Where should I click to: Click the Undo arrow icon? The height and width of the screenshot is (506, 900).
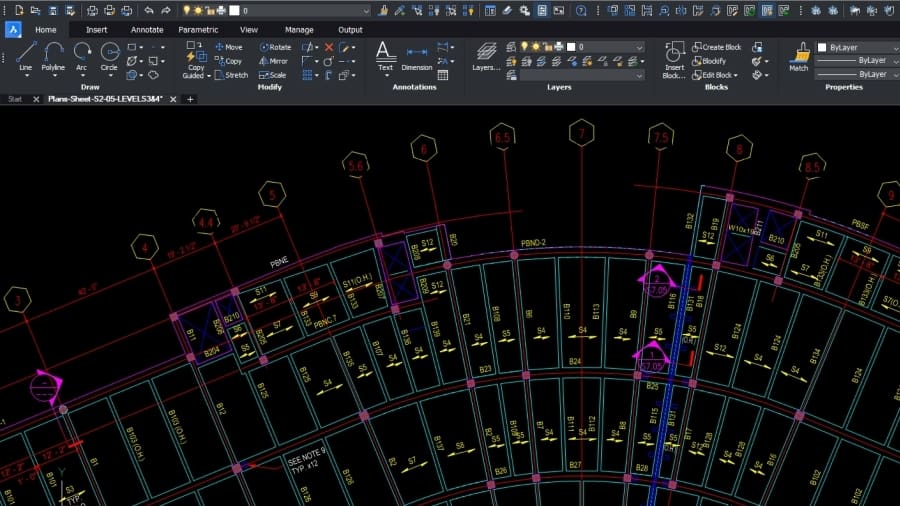click(149, 10)
